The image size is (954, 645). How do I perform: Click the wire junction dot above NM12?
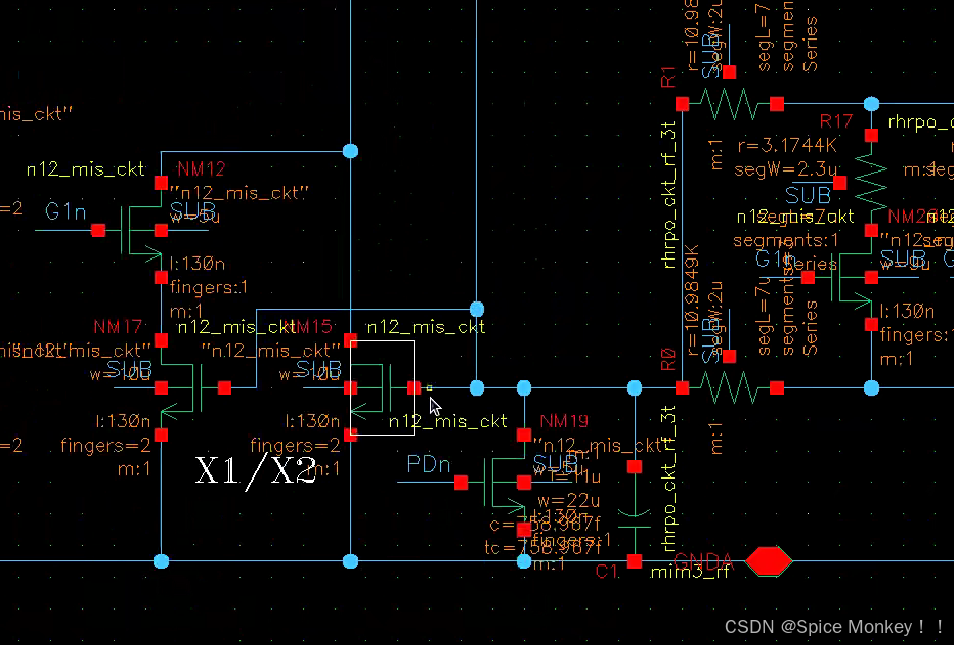click(x=350, y=151)
